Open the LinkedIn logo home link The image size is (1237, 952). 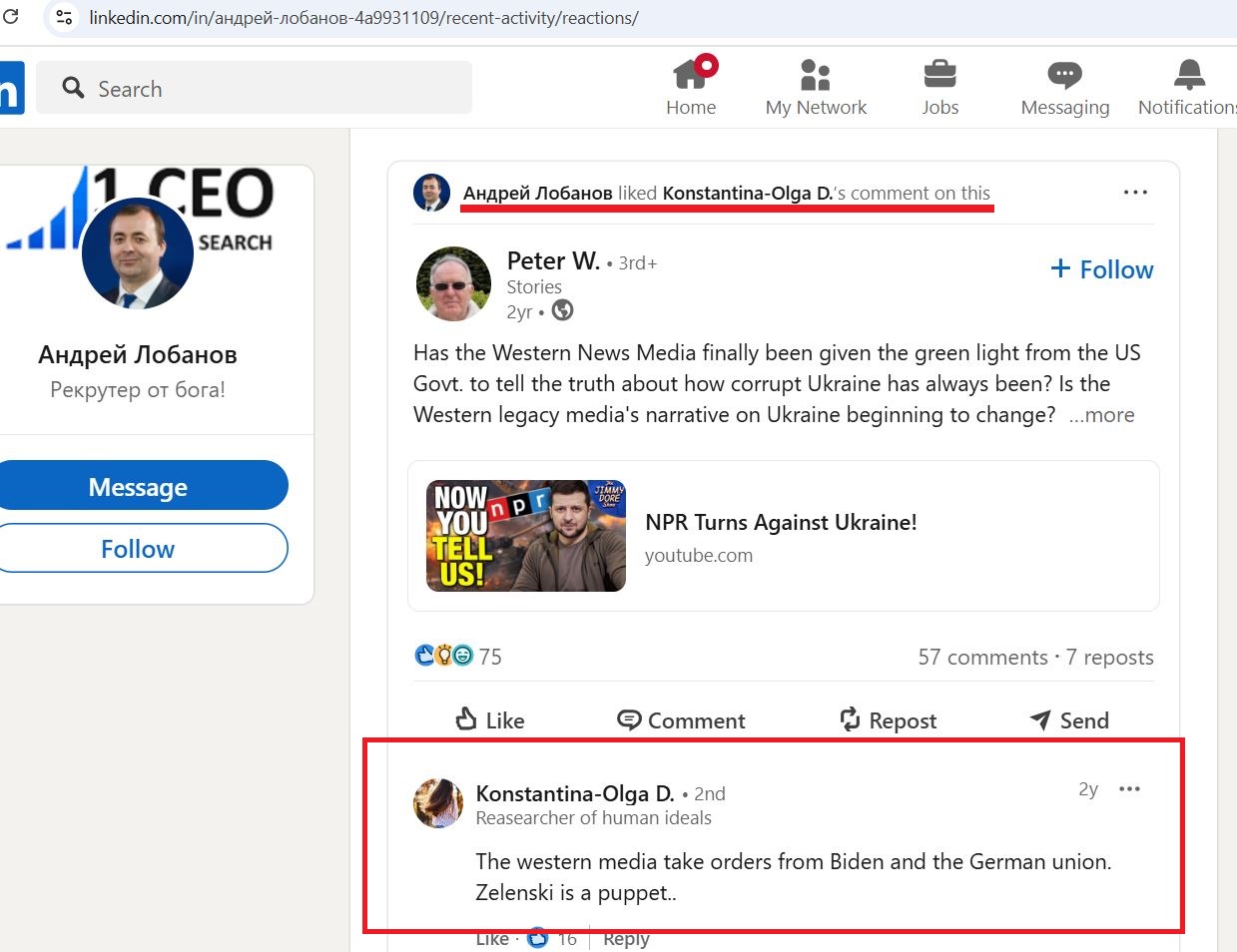click(10, 89)
